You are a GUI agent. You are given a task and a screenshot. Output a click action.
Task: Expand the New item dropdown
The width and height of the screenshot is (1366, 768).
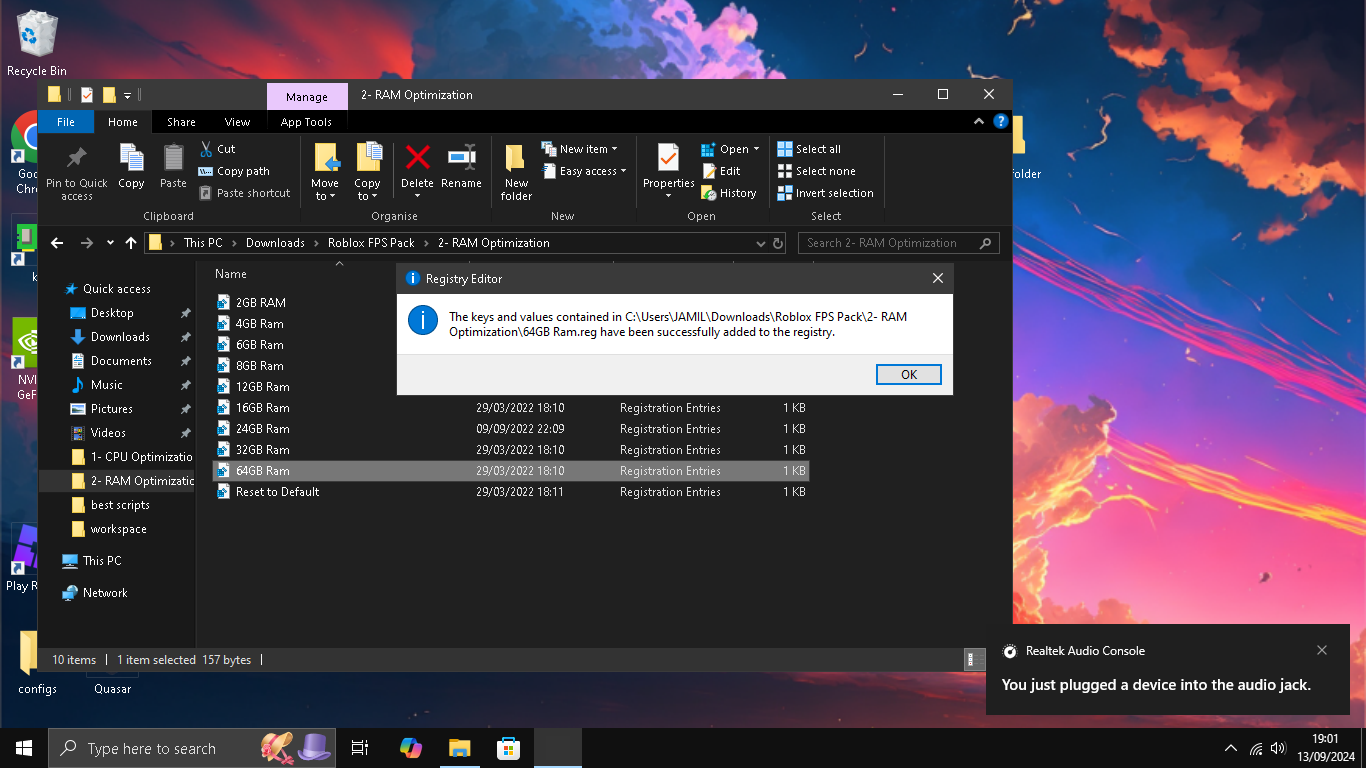pyautogui.click(x=579, y=149)
